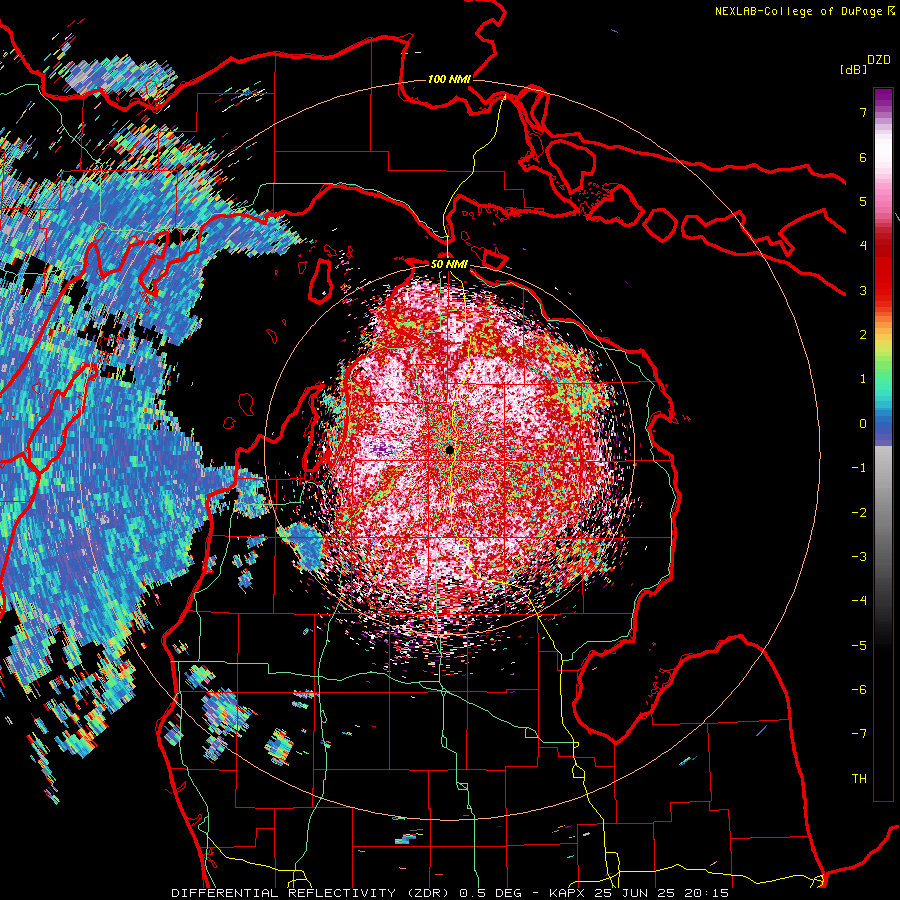The width and height of the screenshot is (900, 900).
Task: Click the TH label on the color scale
Action: pos(859,779)
